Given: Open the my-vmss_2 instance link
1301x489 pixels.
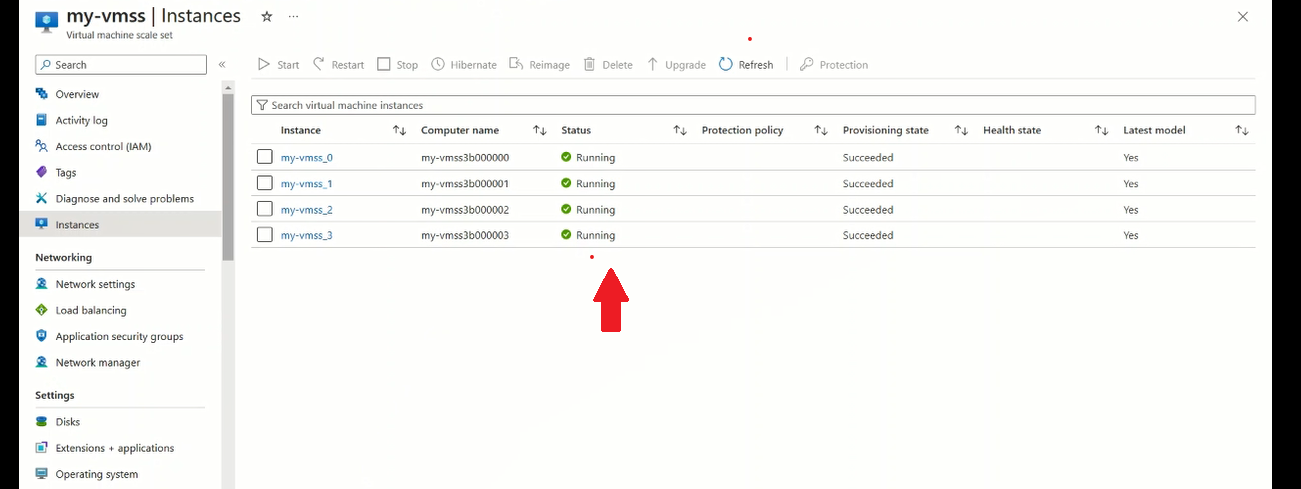Looking at the screenshot, I should pos(306,209).
